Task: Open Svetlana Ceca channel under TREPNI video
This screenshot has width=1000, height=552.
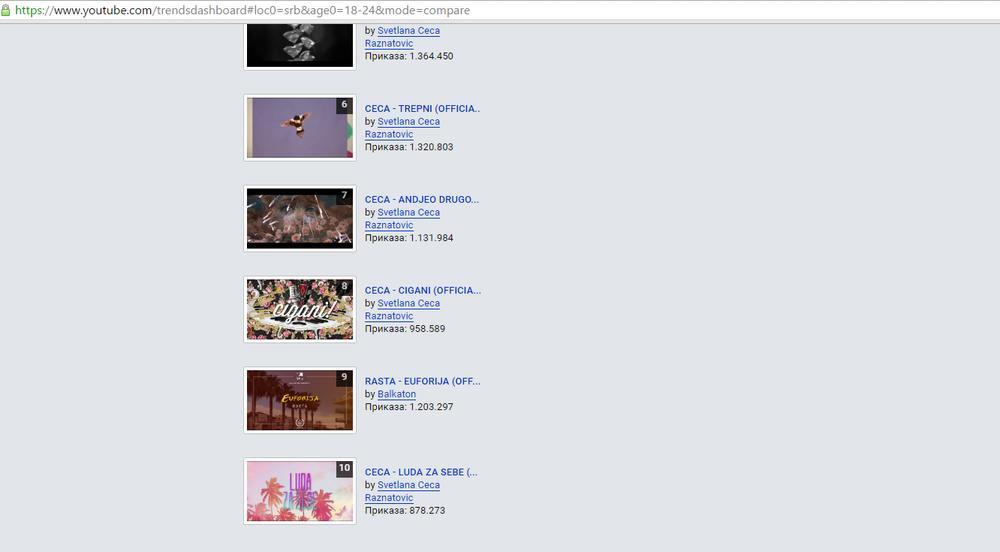Action: pyautogui.click(x=408, y=121)
